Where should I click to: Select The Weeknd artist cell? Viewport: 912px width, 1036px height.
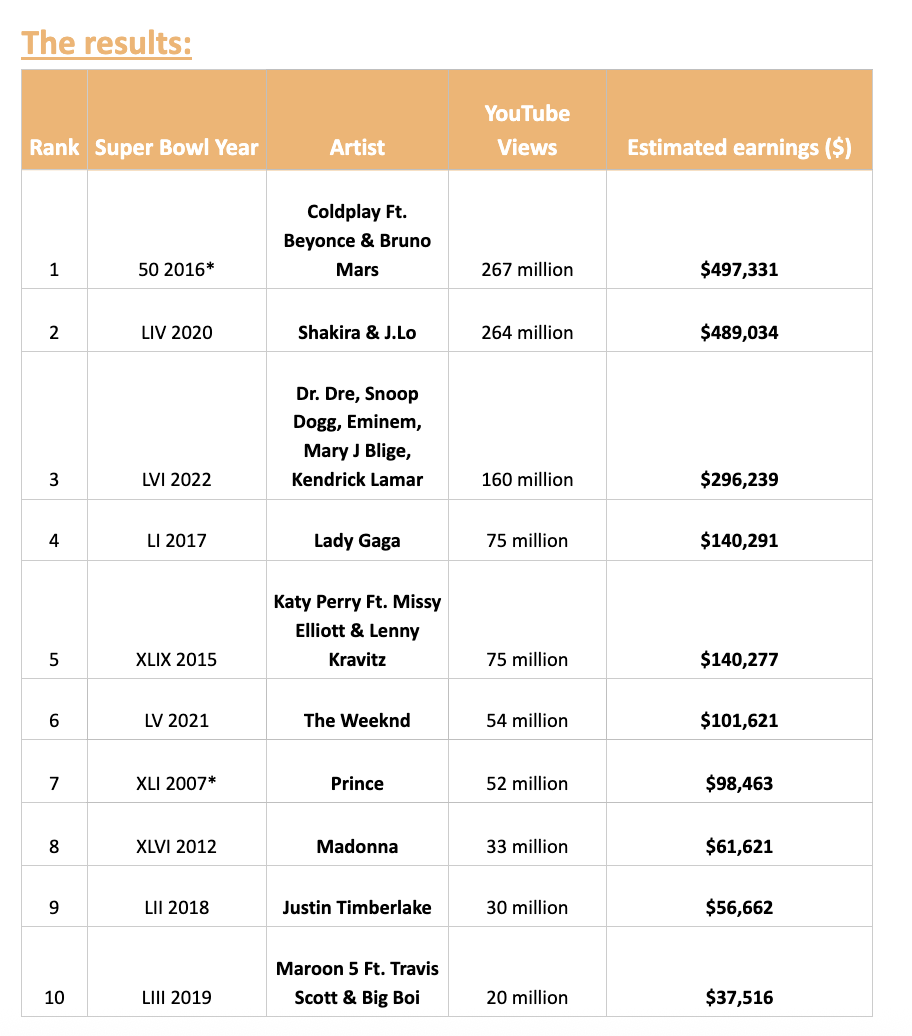357,720
